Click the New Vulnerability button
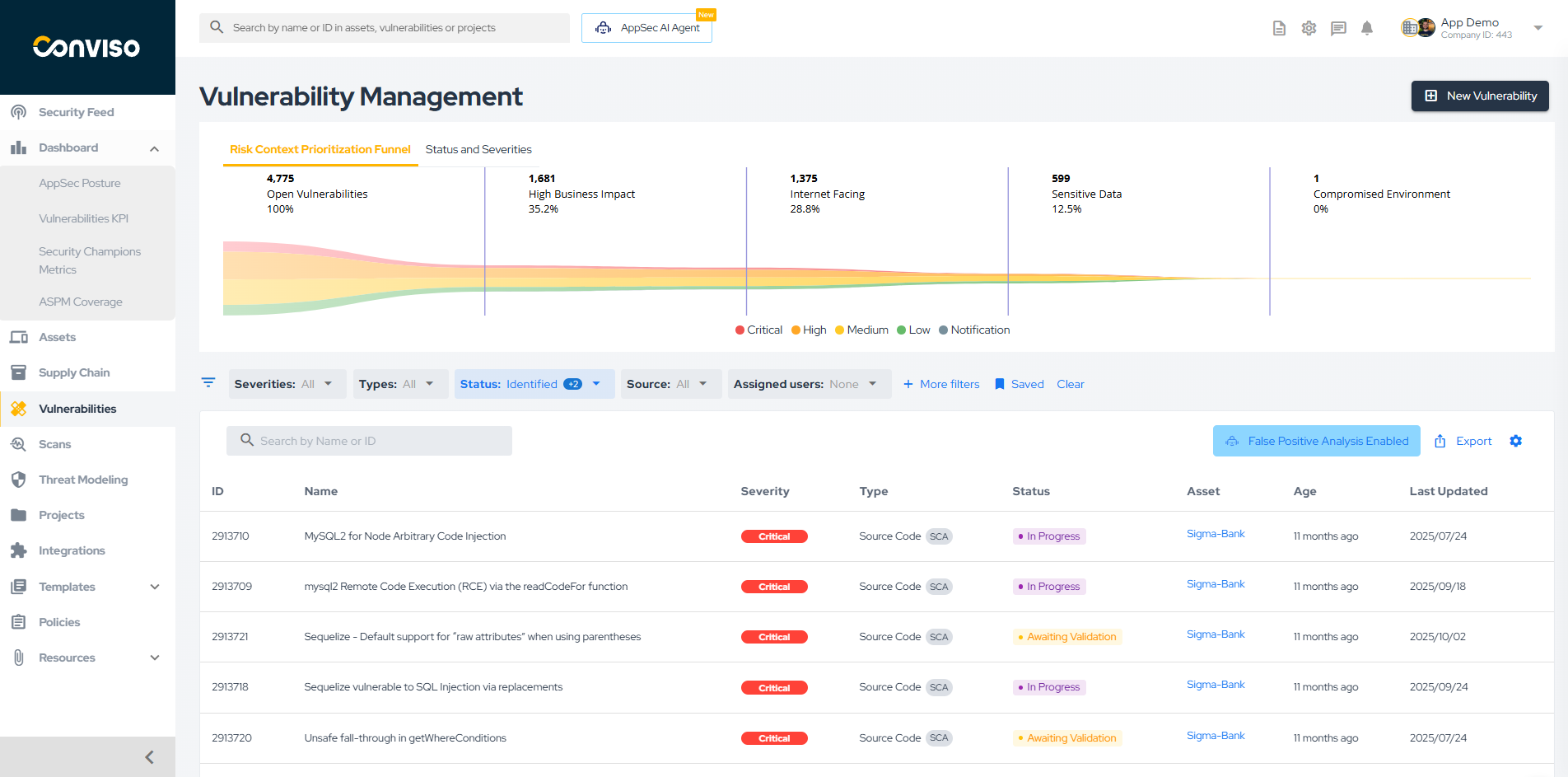Image resolution: width=1568 pixels, height=777 pixels. [x=1480, y=96]
